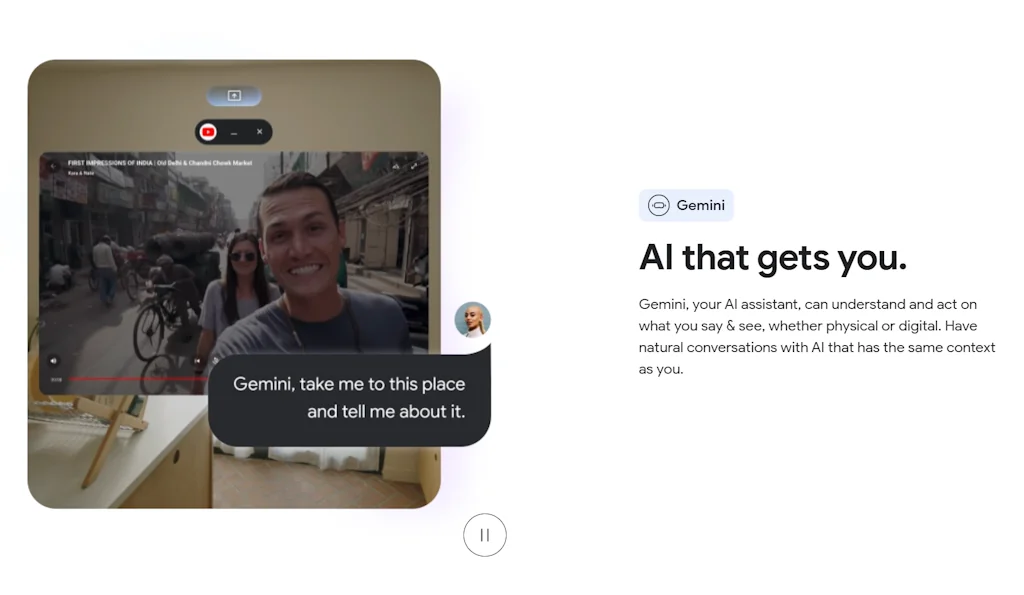The image size is (1024, 595).
Task: Click the back arrow on the video overlay
Action: 54,165
